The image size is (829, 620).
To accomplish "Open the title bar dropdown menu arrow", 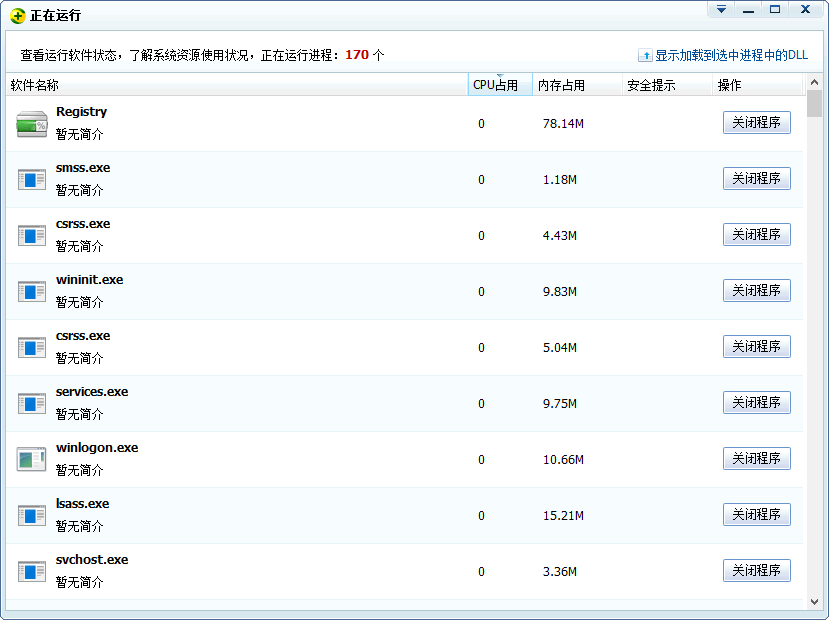I will pos(721,10).
